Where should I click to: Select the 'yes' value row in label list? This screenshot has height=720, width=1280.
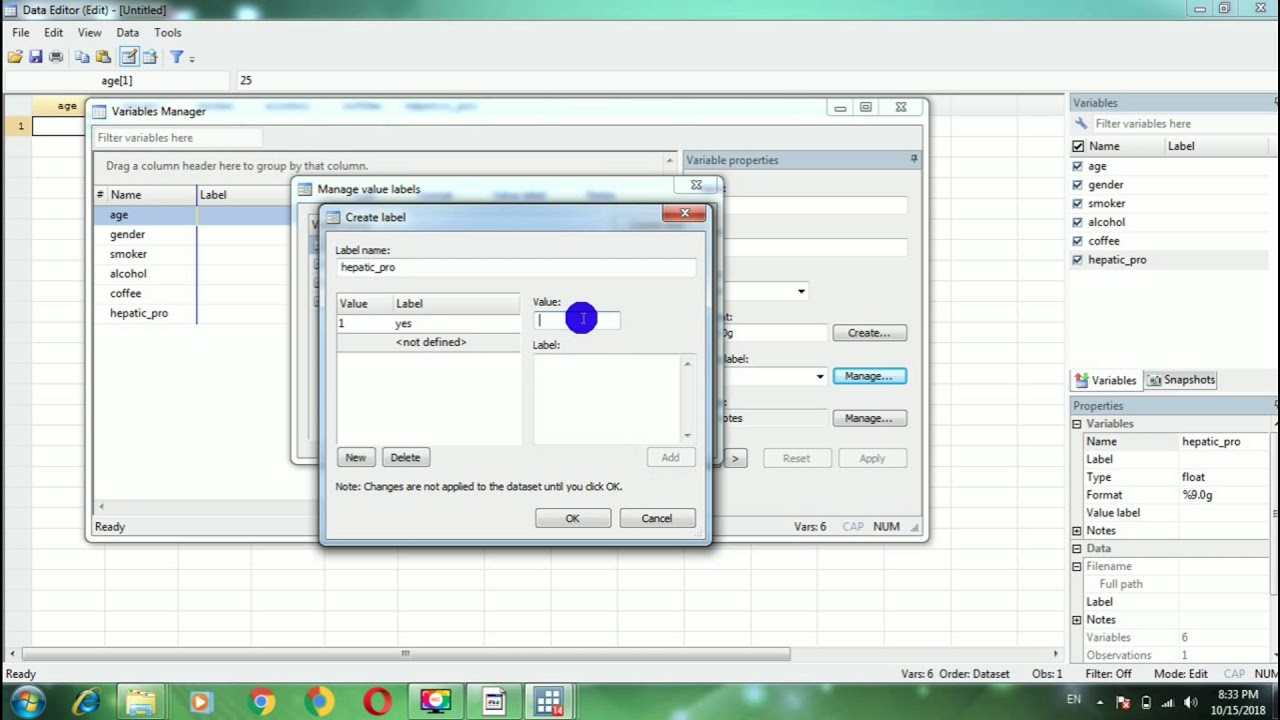point(428,323)
